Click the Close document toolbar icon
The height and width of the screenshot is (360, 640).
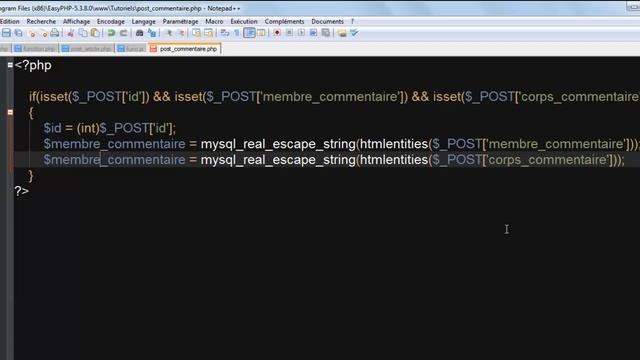32,33
